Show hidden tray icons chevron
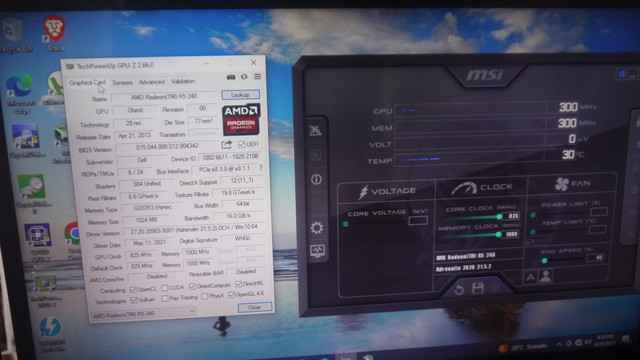 click(x=559, y=344)
